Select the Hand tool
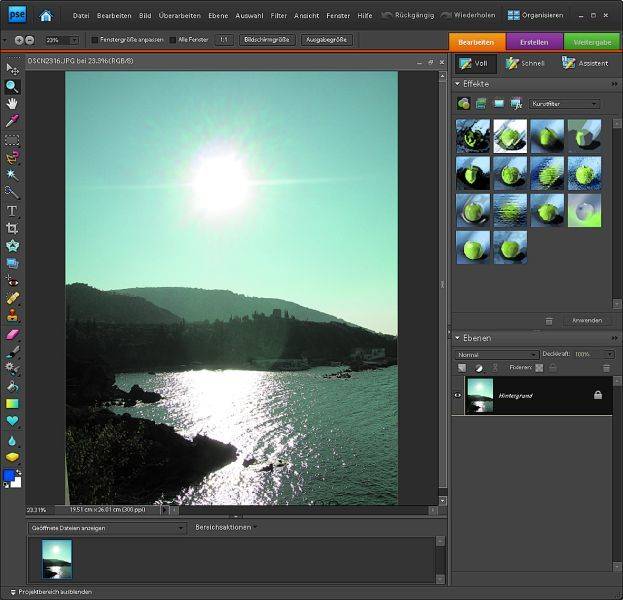 [x=12, y=103]
